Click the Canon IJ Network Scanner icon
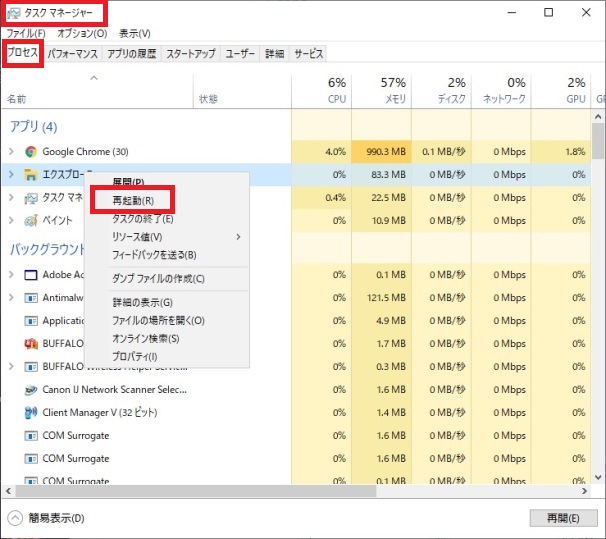This screenshot has height=539, width=606. (x=31, y=389)
